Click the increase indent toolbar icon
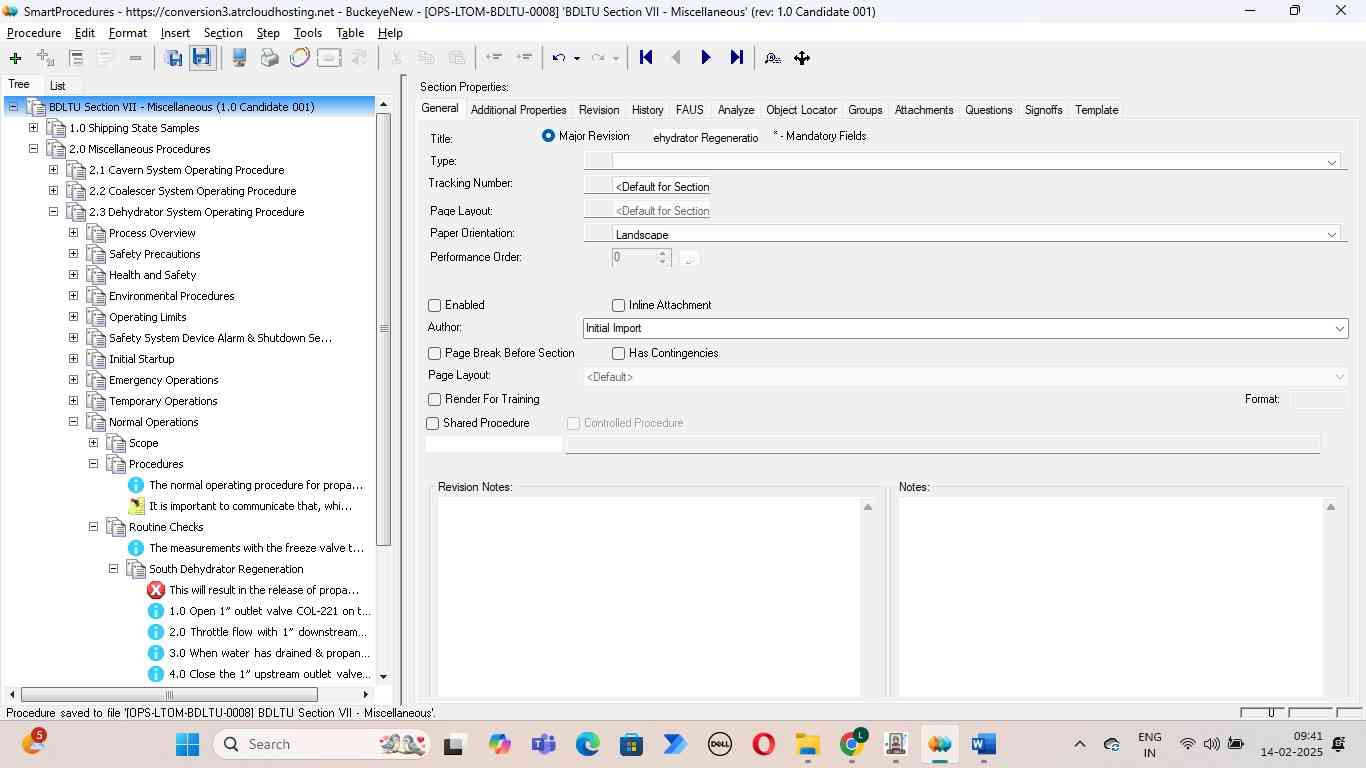1366x768 pixels. [524, 58]
